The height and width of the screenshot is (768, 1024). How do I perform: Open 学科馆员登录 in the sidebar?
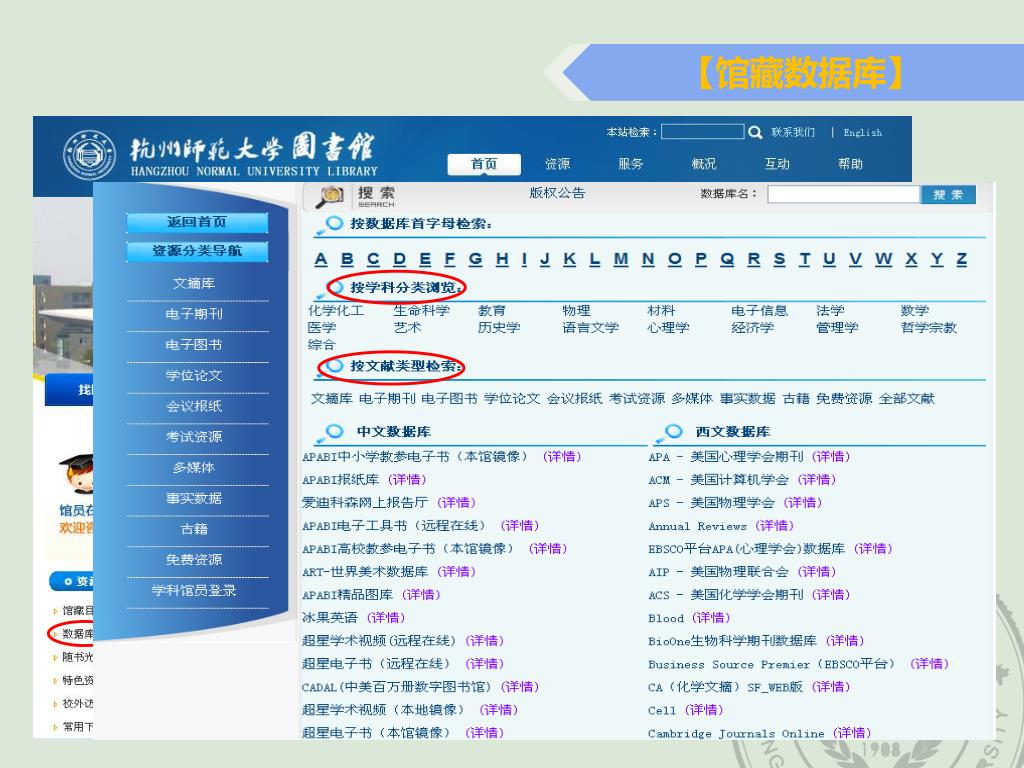click(x=194, y=590)
